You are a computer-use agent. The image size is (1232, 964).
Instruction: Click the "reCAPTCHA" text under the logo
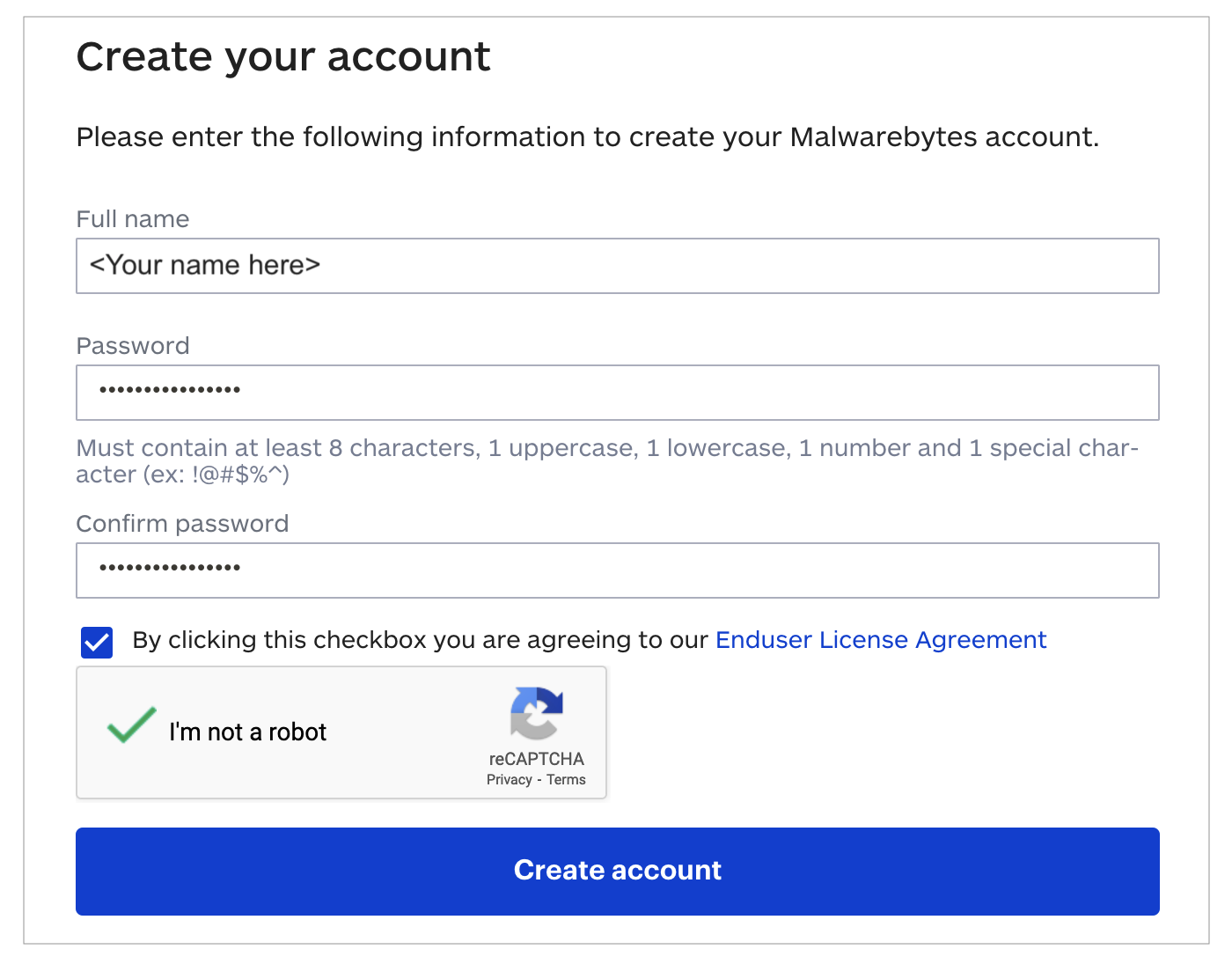point(536,759)
